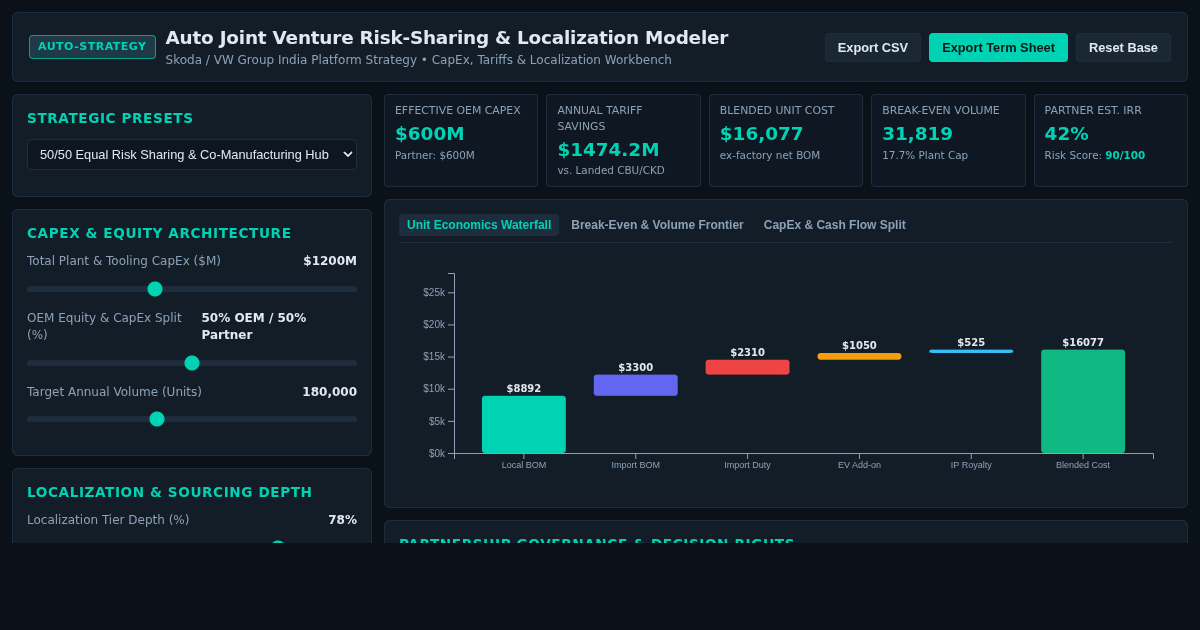Click the Export CSV button

[873, 47]
